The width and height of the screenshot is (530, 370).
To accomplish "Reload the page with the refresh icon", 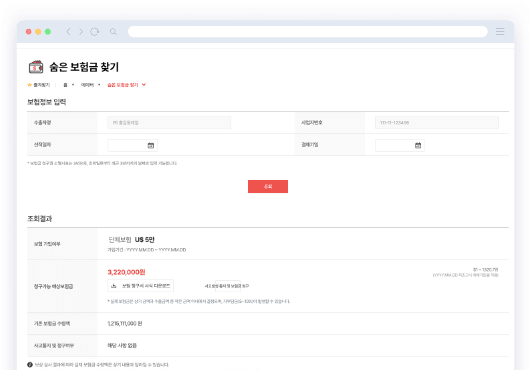I will coord(95,31).
